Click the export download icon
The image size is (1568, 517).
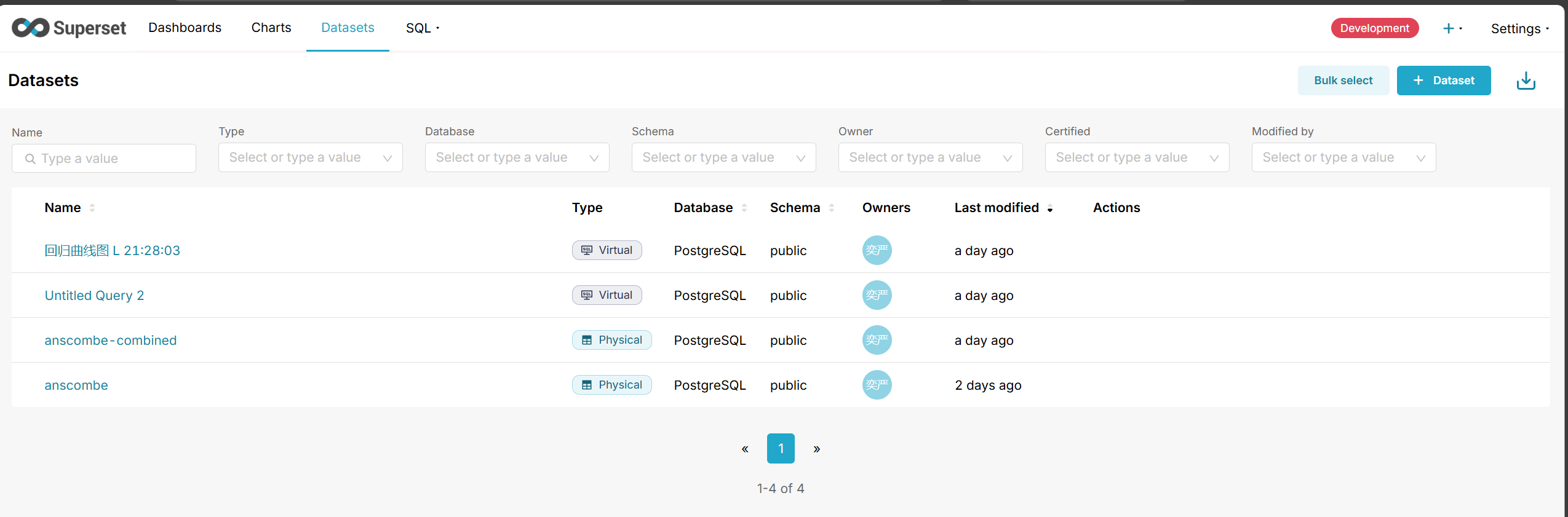click(1526, 81)
